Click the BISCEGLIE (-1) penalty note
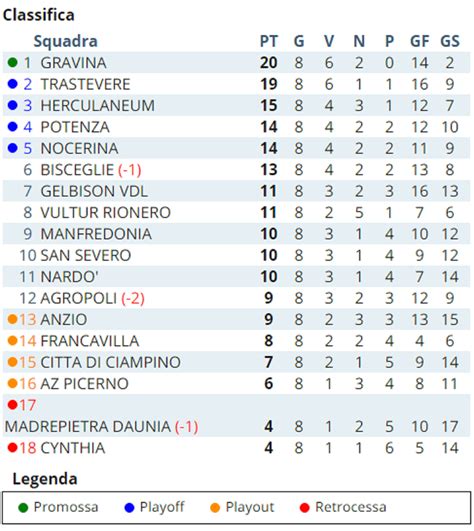 tap(129, 170)
